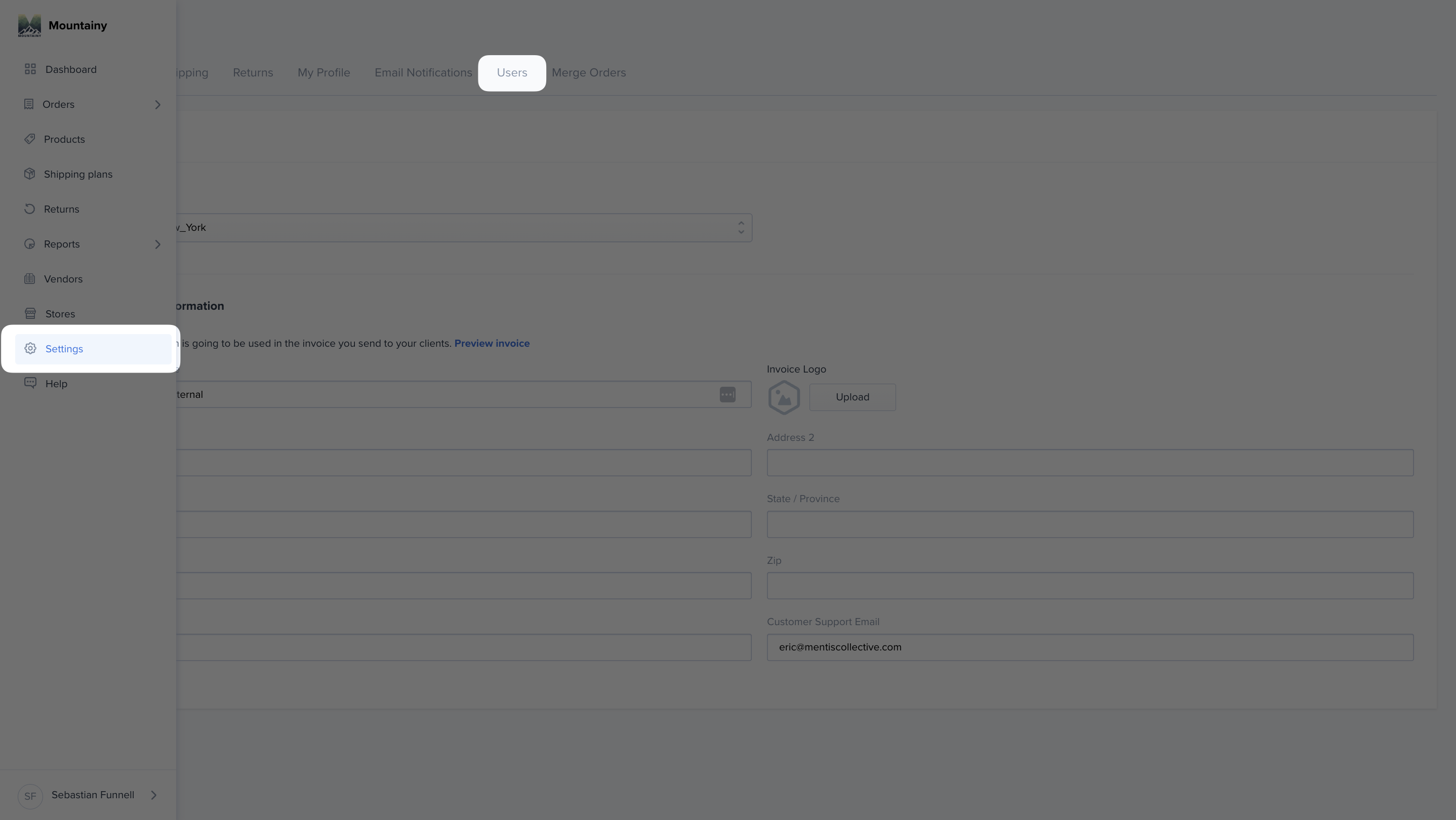Click the password manager icon in company field
This screenshot has height=820, width=1456.
pos(727,394)
